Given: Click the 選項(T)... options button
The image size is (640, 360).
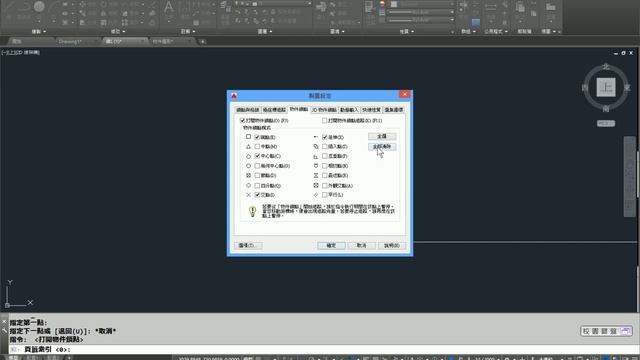Looking at the screenshot, I should (x=249, y=245).
